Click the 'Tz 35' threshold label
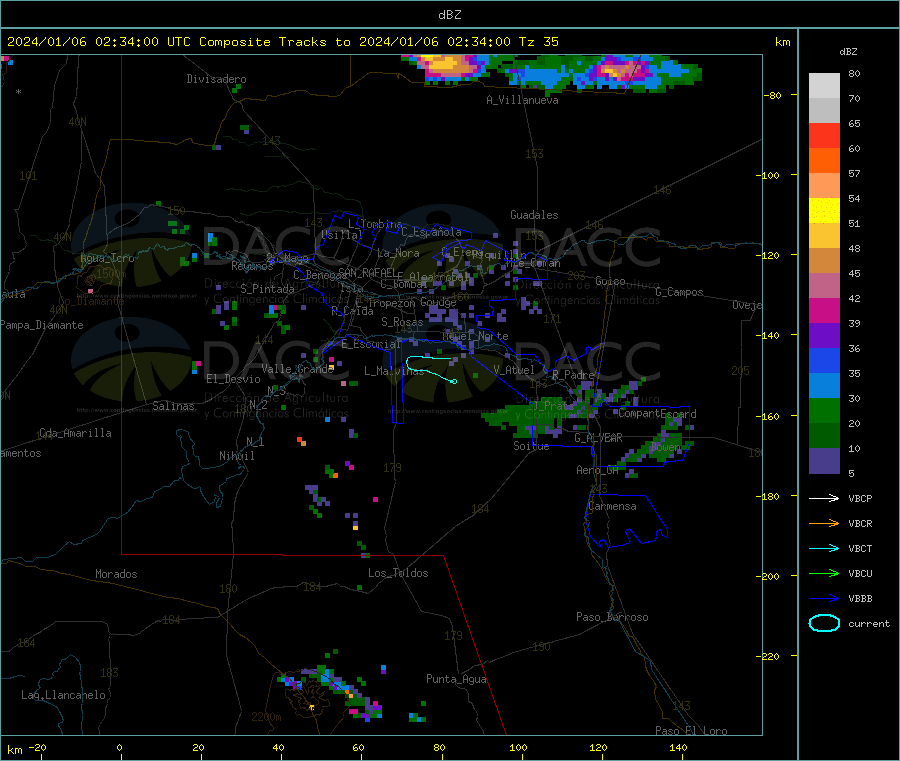 click(x=538, y=42)
